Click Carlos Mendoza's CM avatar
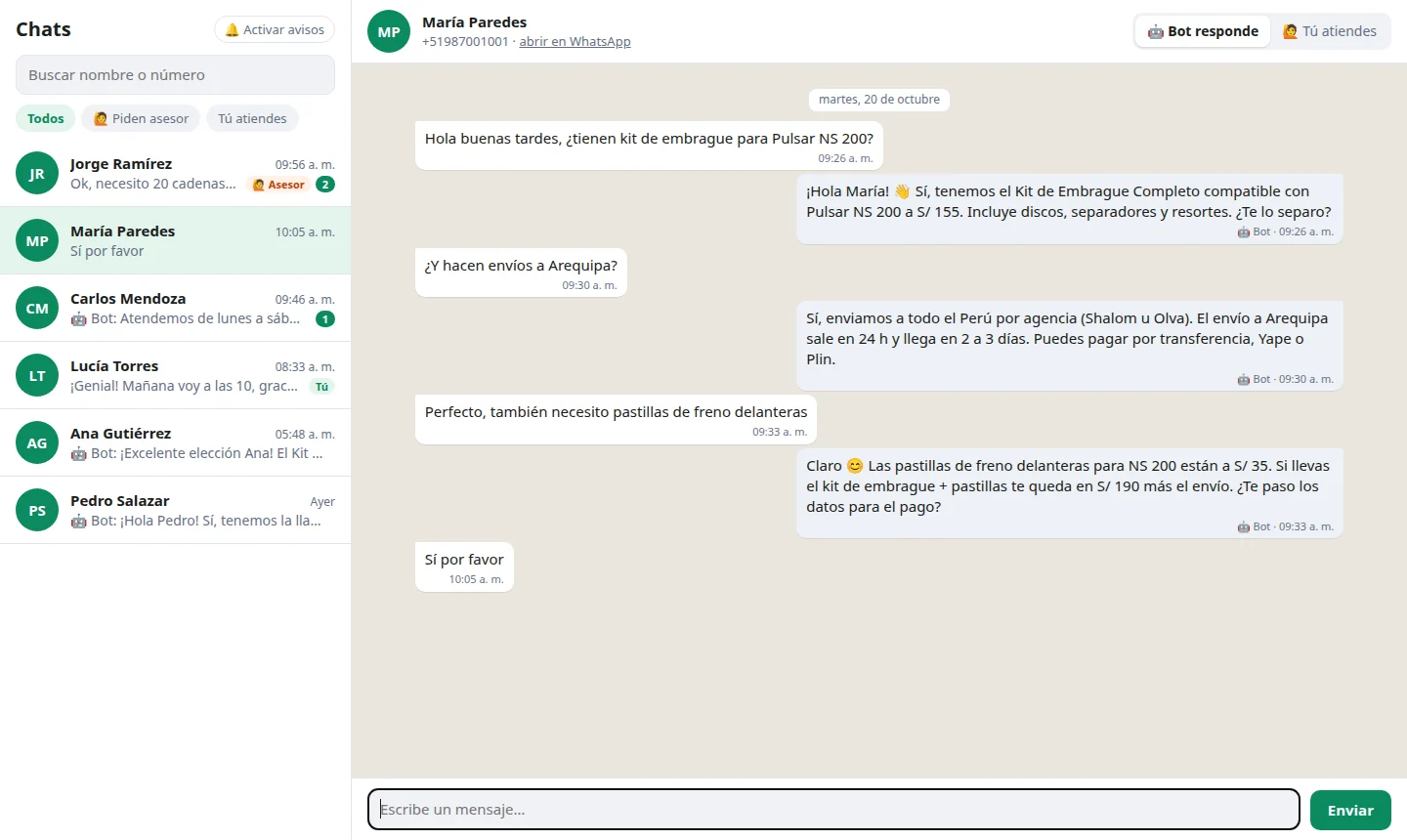The width and height of the screenshot is (1407, 840). click(37, 309)
